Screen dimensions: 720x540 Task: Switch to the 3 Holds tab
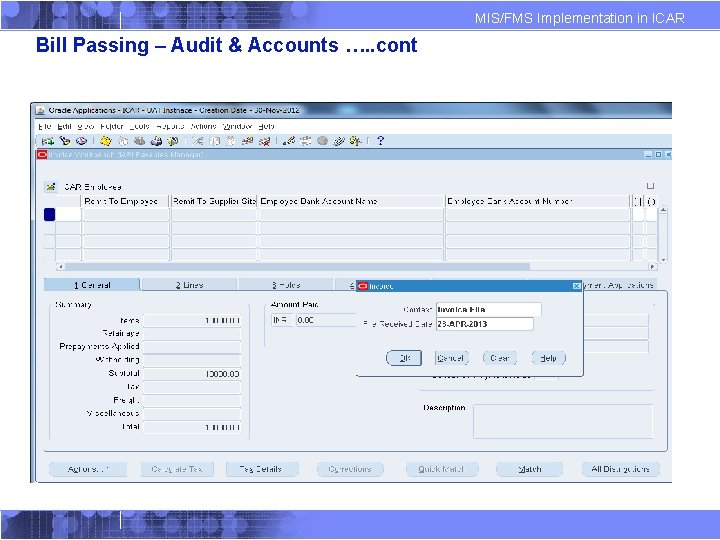click(286, 285)
